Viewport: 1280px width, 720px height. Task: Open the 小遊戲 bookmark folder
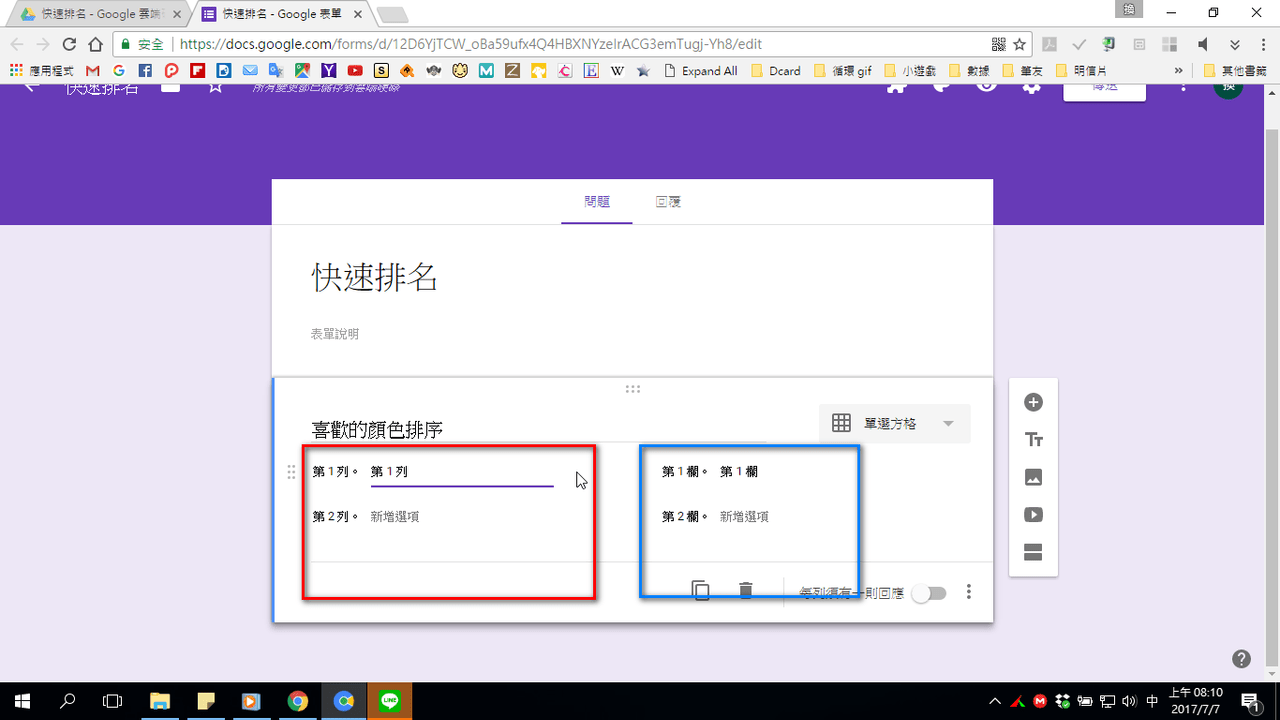pyautogui.click(x=910, y=71)
